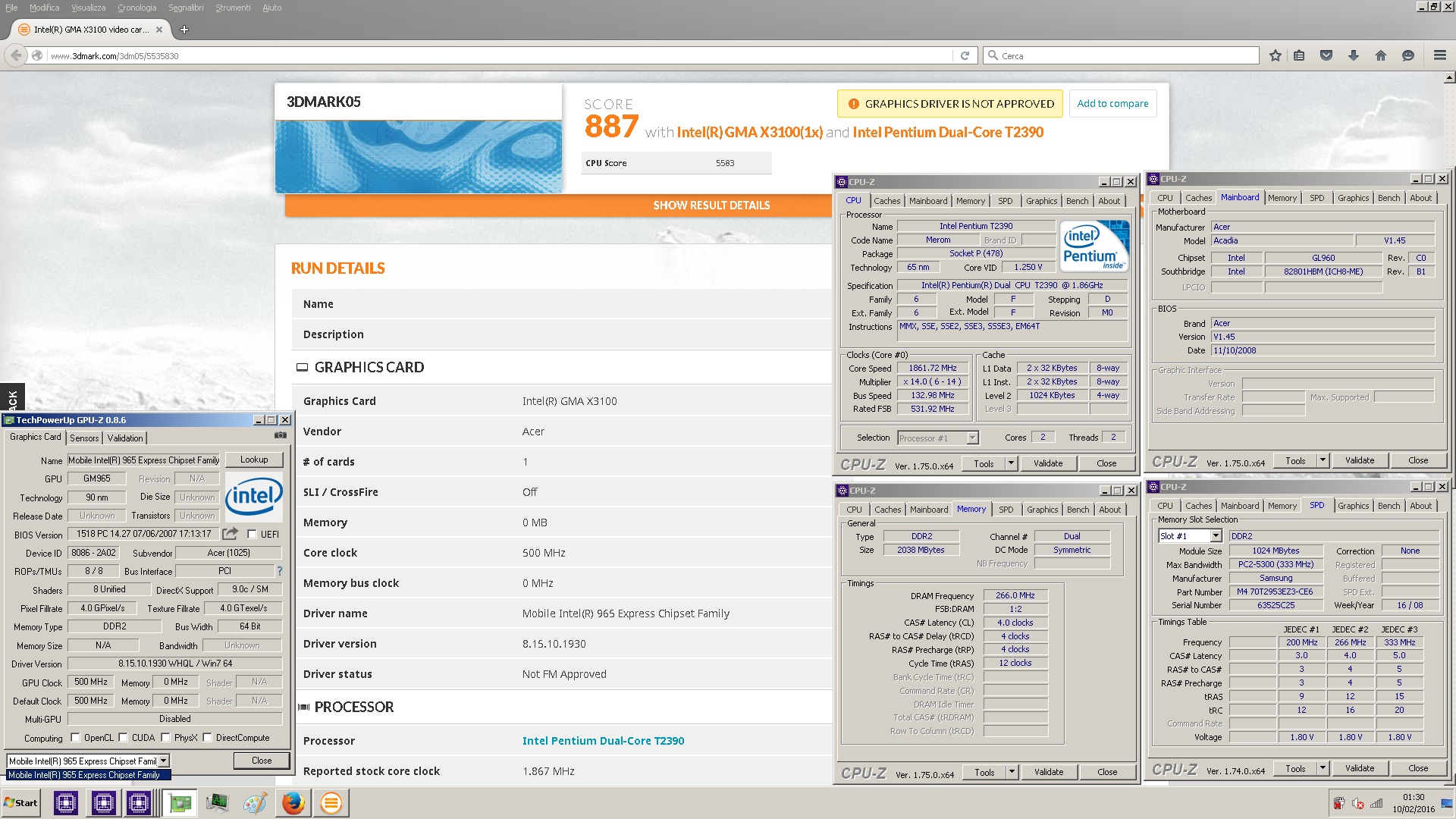Click the site identity globe icon
This screenshot has width=1456, height=819.
(37, 55)
